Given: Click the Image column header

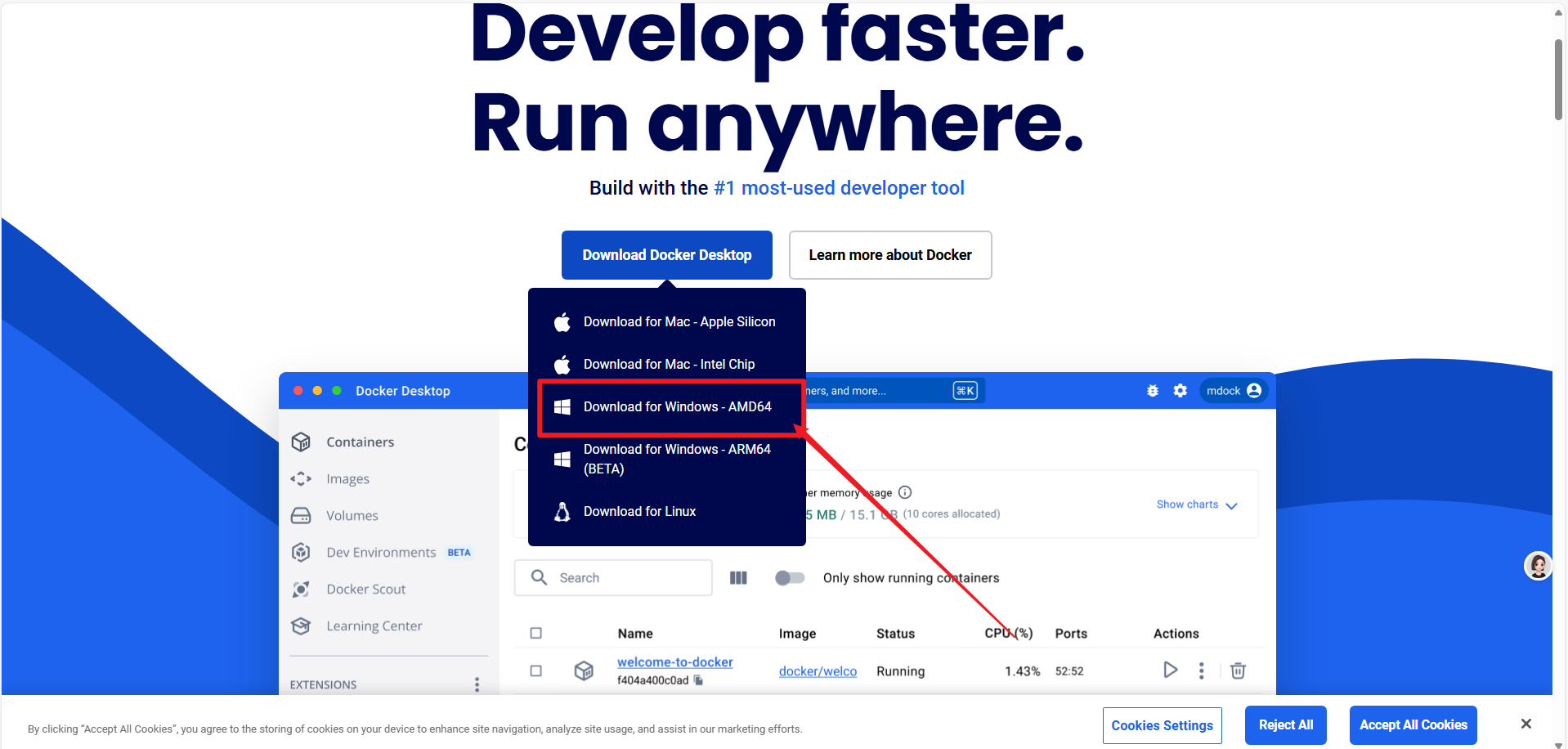Looking at the screenshot, I should pos(797,634).
